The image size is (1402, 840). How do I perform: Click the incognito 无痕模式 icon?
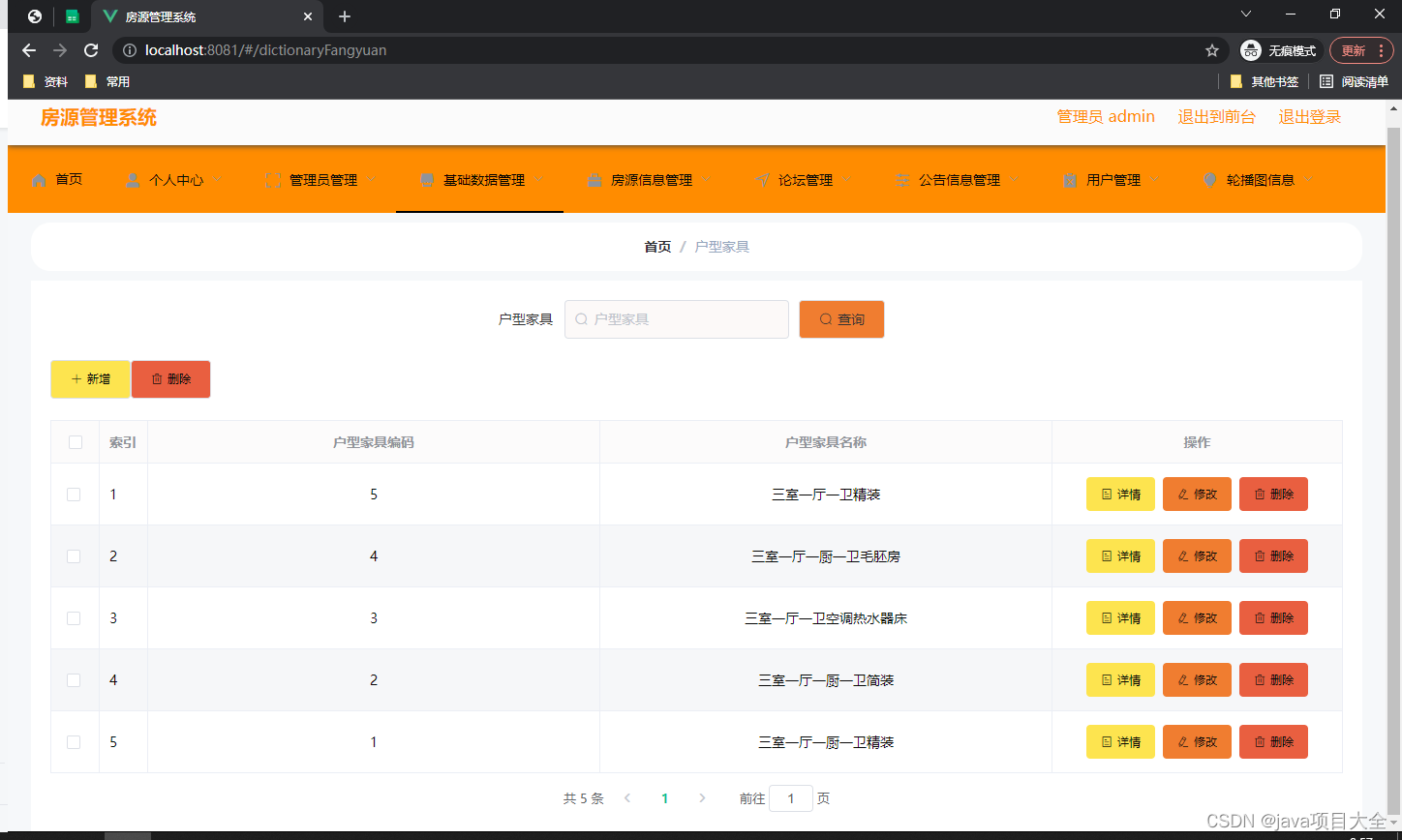(1251, 50)
